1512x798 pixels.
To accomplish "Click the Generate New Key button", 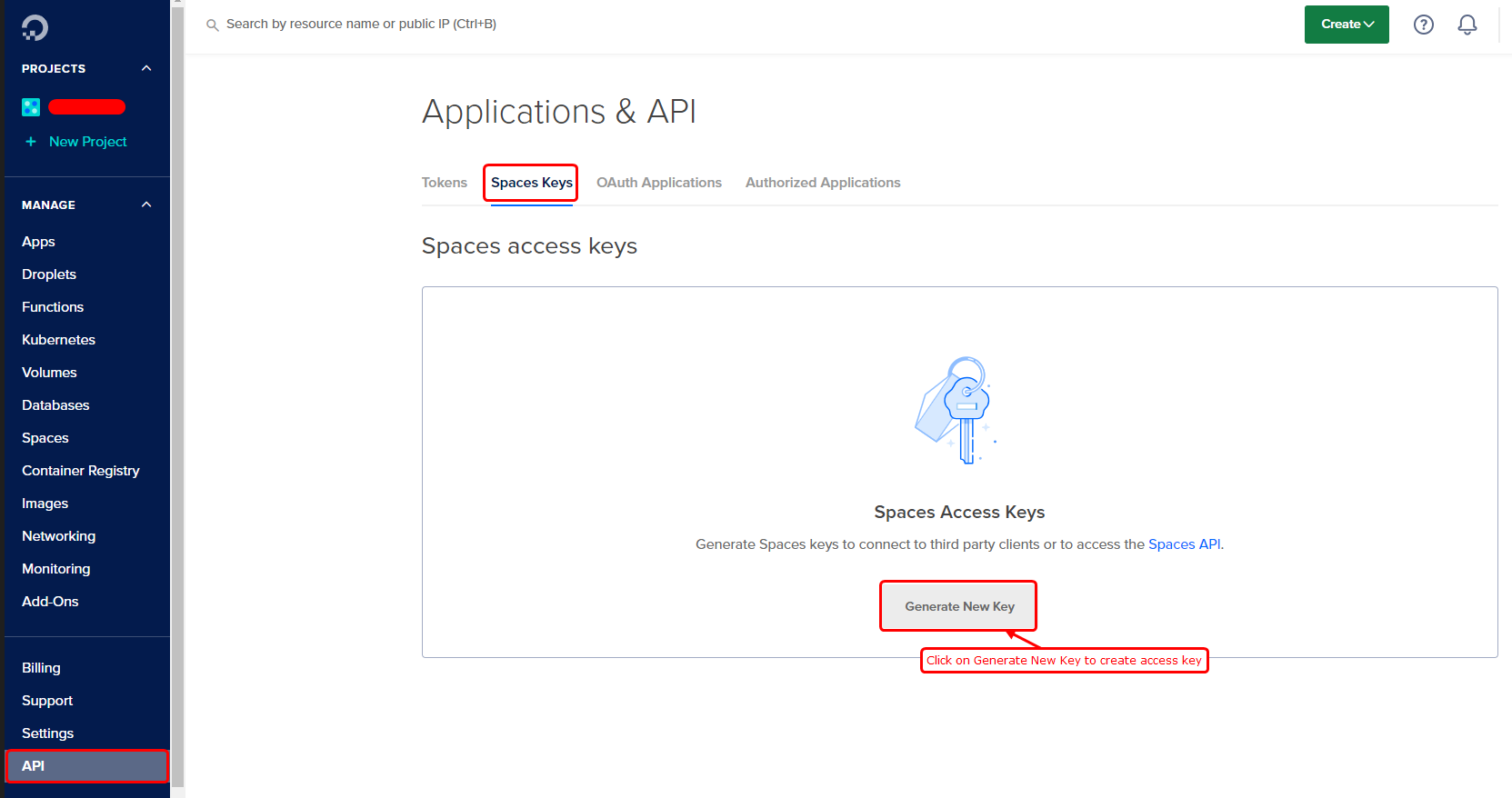I will tap(959, 606).
